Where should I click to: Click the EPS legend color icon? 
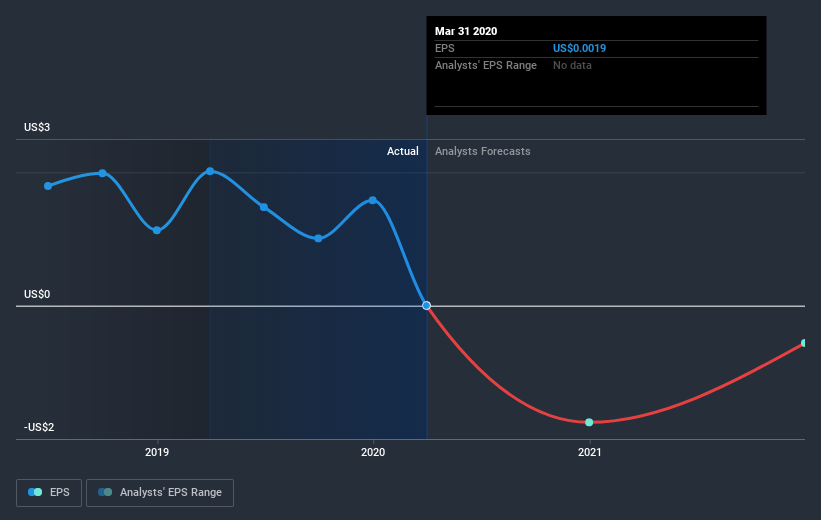tap(35, 492)
